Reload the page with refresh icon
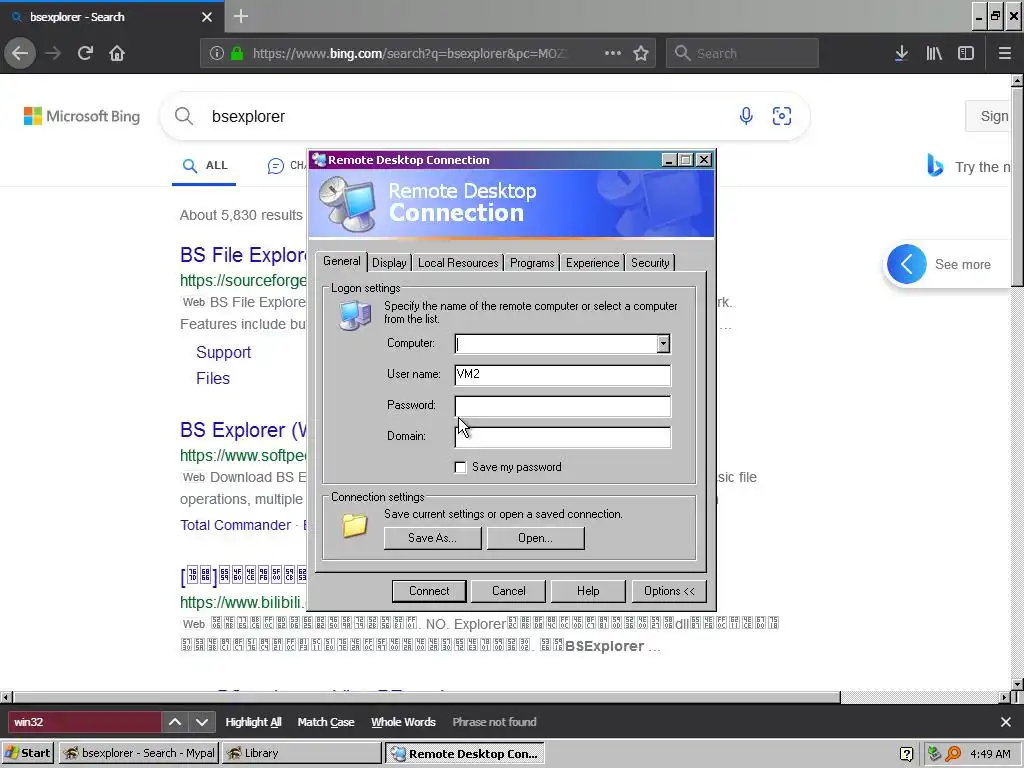This screenshot has width=1024, height=768. point(85,53)
